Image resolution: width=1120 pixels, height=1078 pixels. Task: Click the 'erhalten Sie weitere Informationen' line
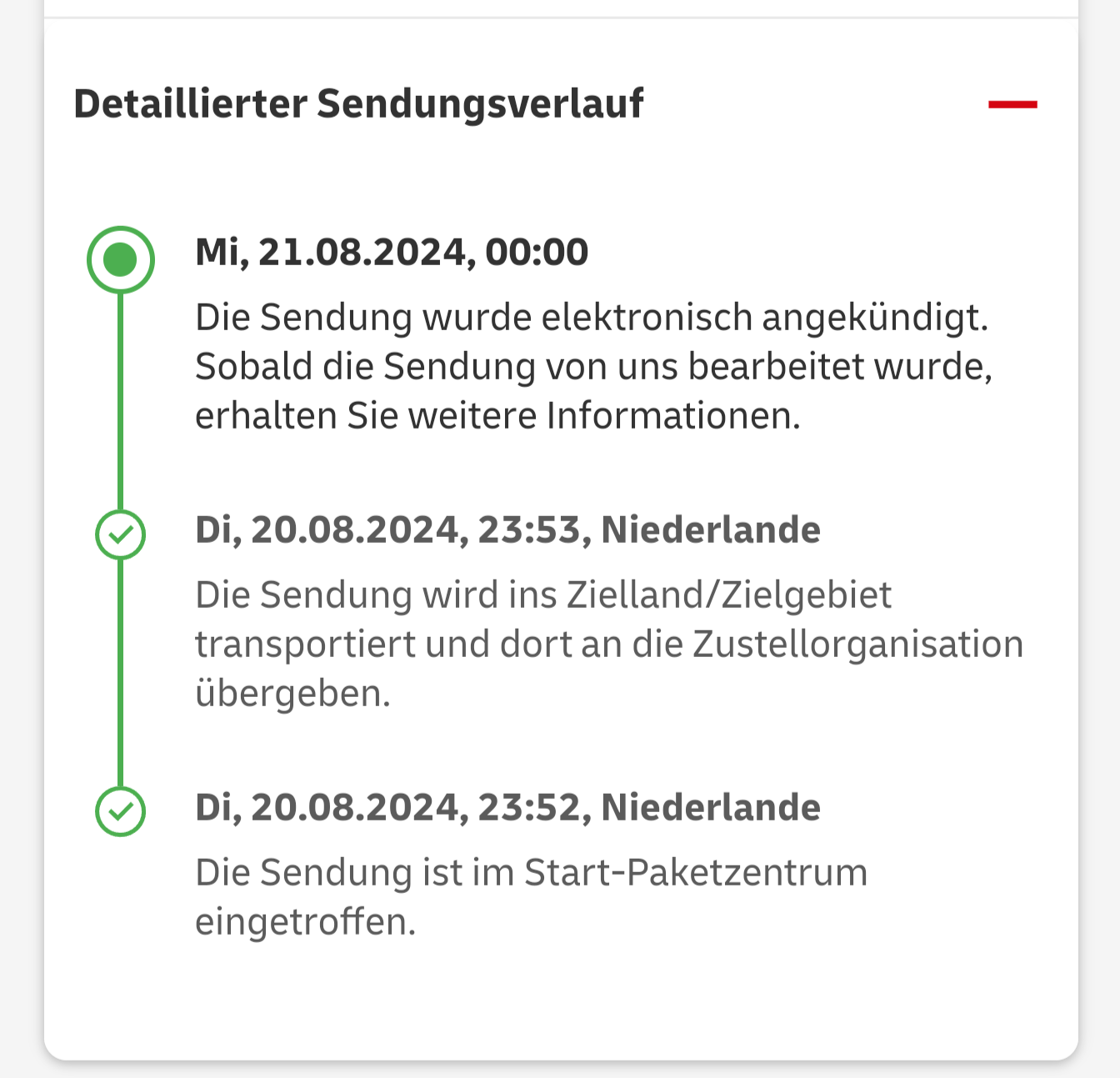497,416
